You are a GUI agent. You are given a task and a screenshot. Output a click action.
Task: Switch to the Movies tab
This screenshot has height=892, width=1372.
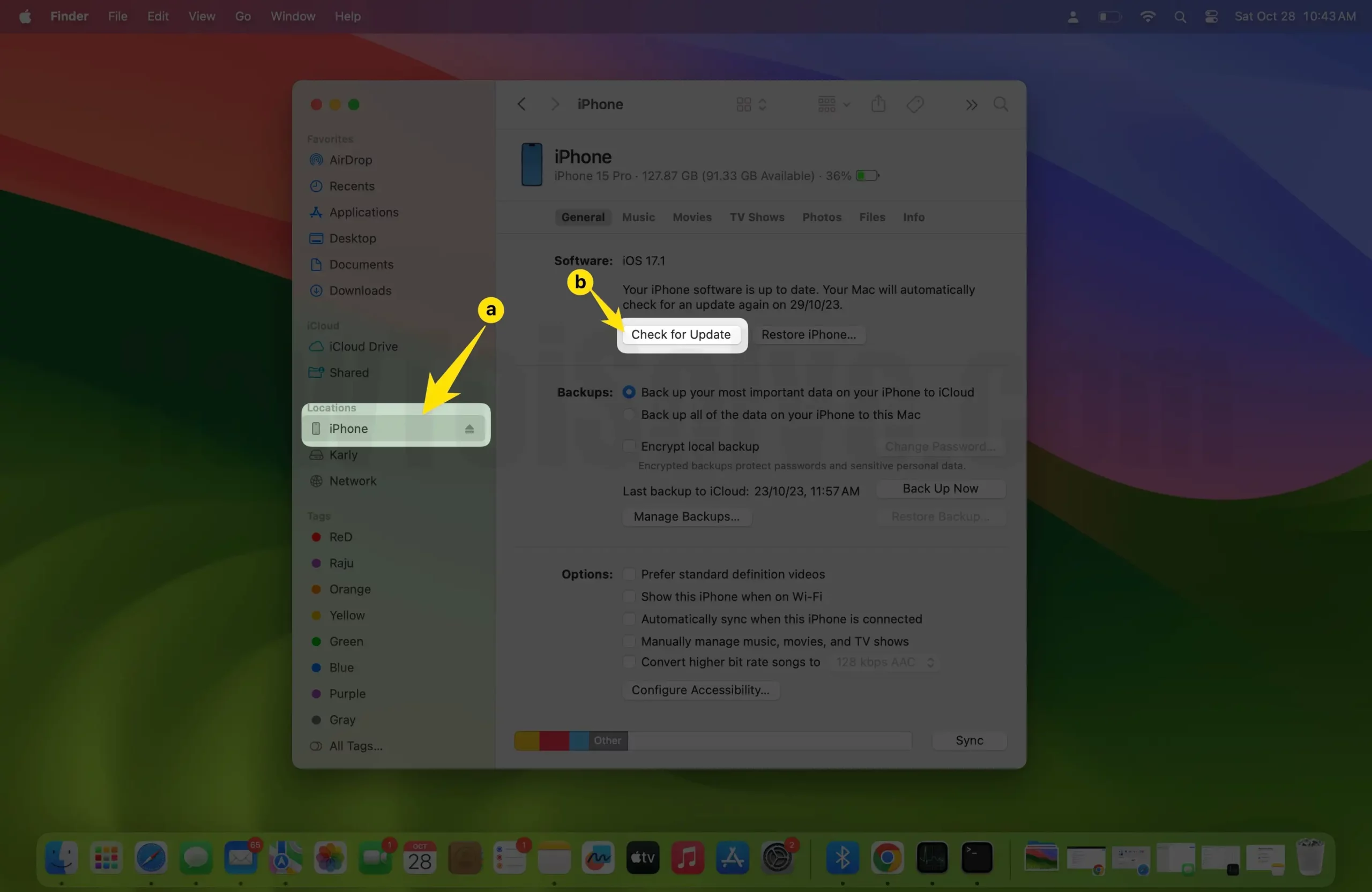(x=692, y=217)
